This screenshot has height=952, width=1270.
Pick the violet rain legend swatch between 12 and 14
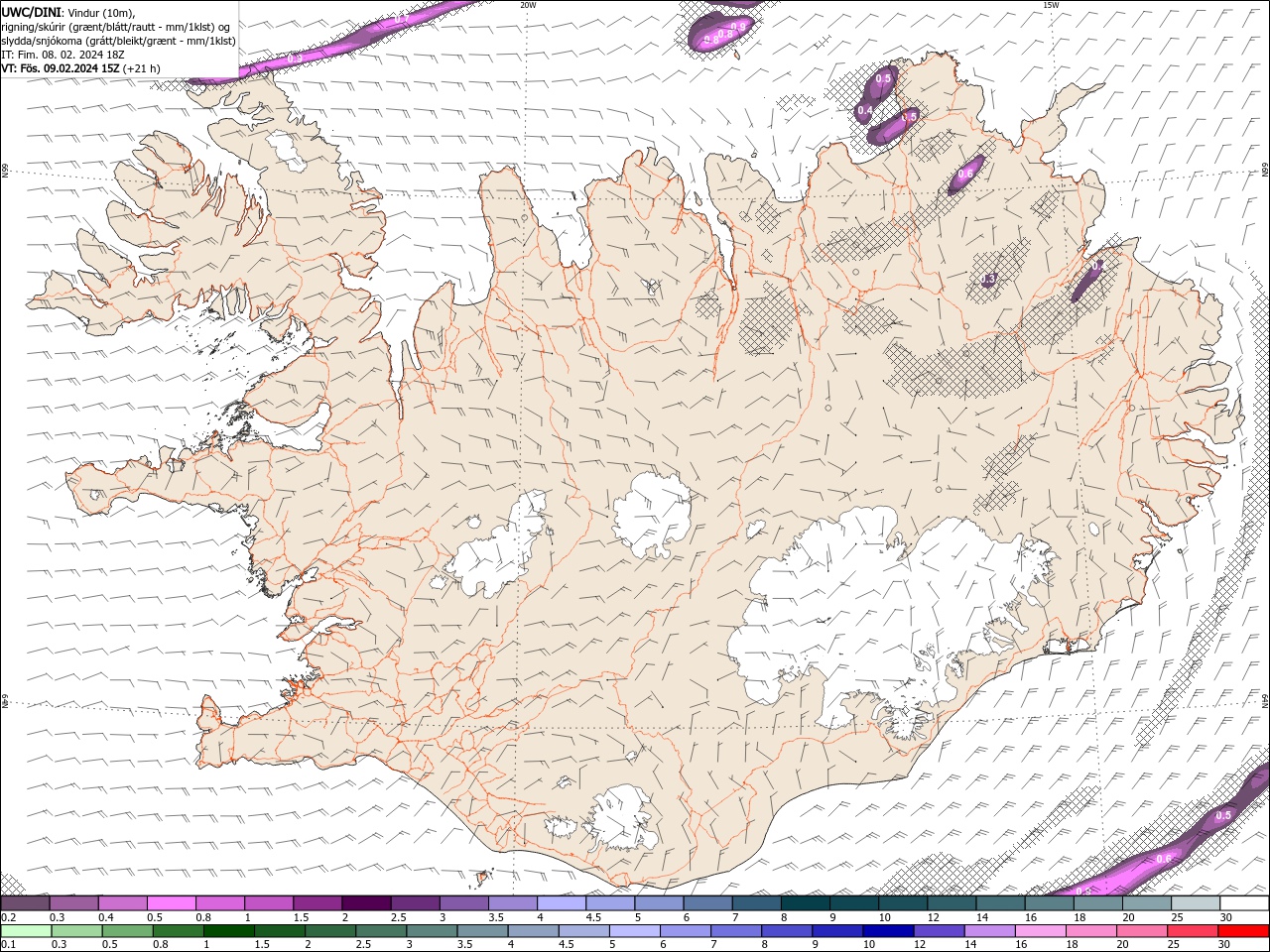click(939, 931)
